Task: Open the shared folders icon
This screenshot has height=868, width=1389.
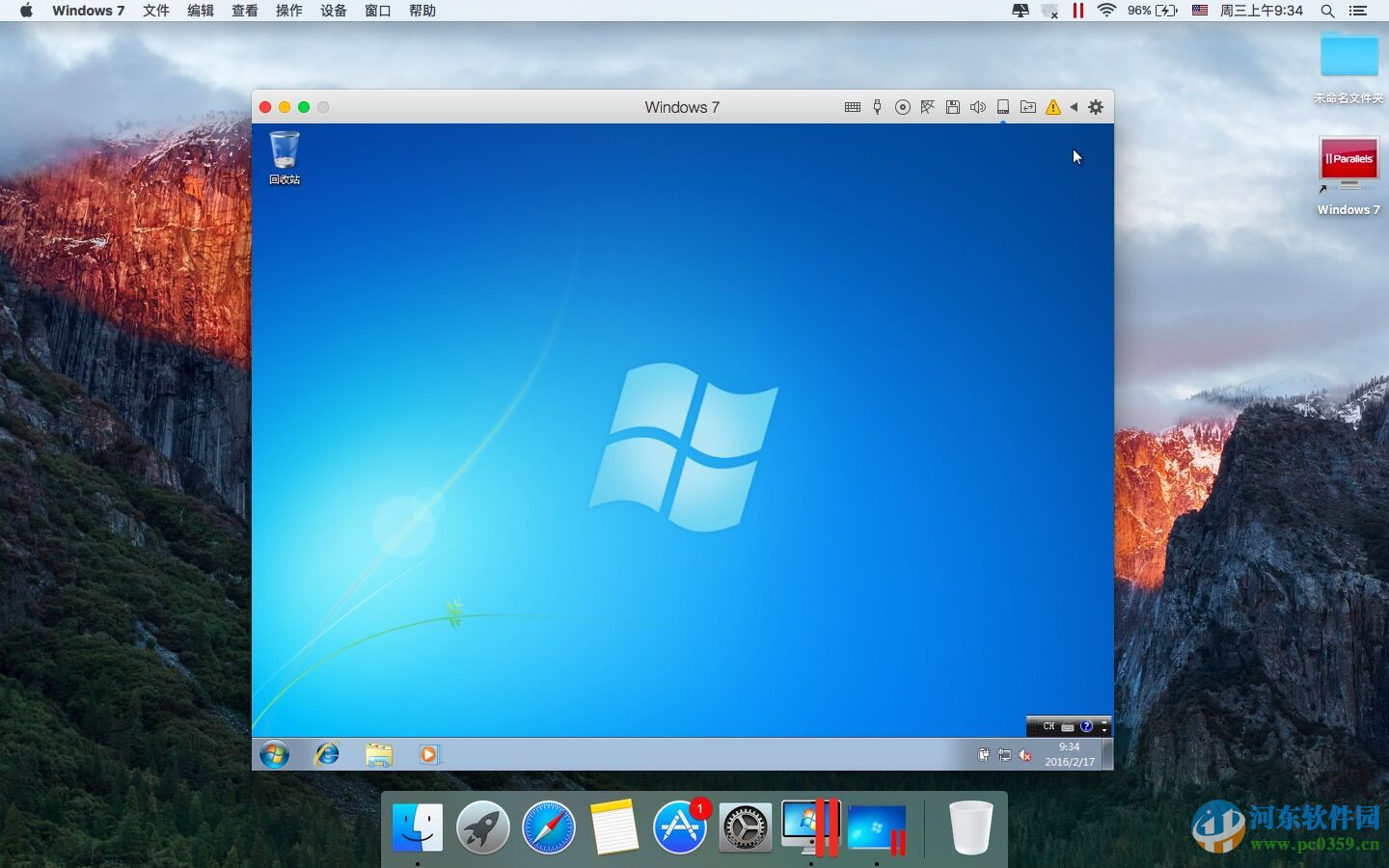Action: [1028, 107]
